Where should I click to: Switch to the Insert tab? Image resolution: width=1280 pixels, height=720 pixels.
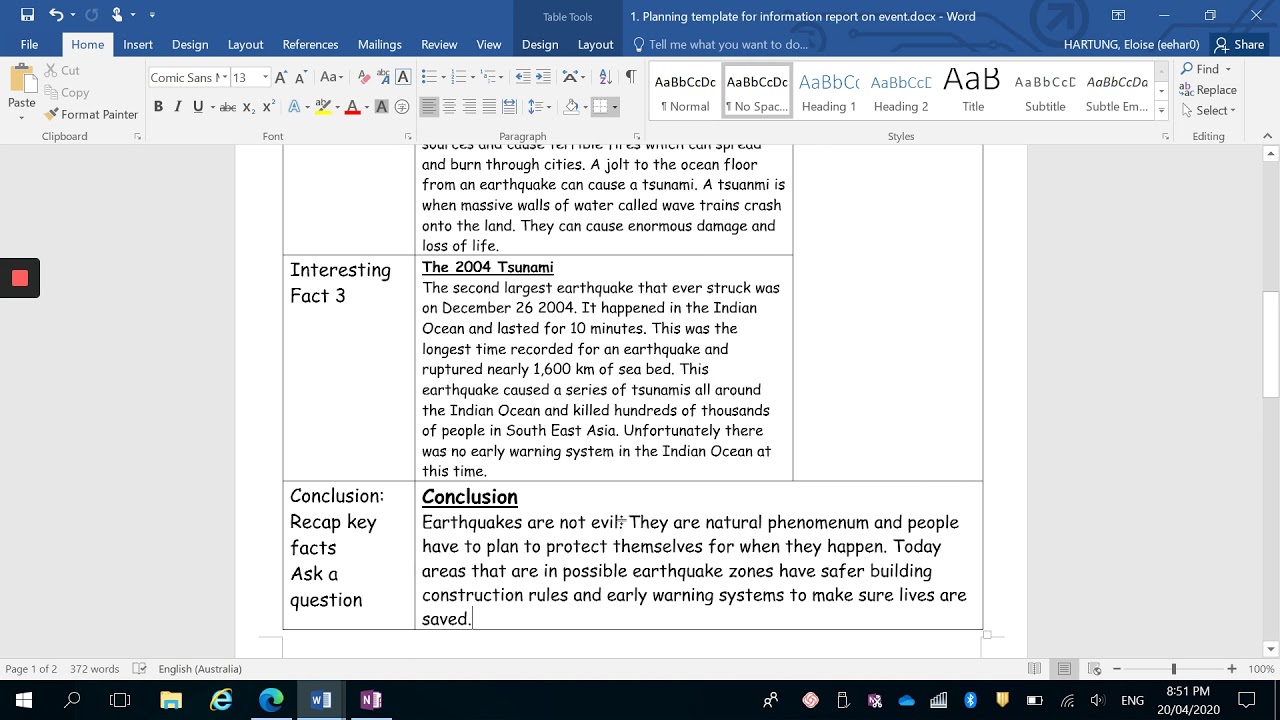click(138, 44)
